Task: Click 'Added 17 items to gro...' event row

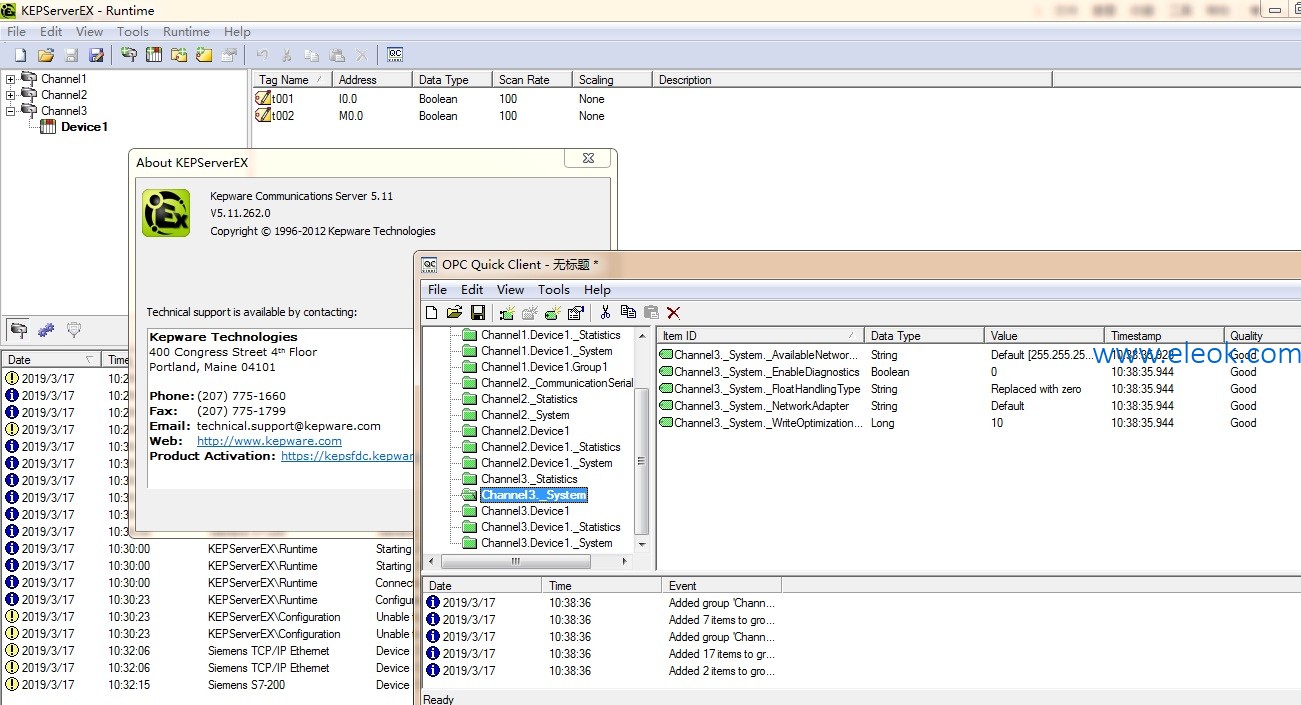Action: [x=863, y=654]
